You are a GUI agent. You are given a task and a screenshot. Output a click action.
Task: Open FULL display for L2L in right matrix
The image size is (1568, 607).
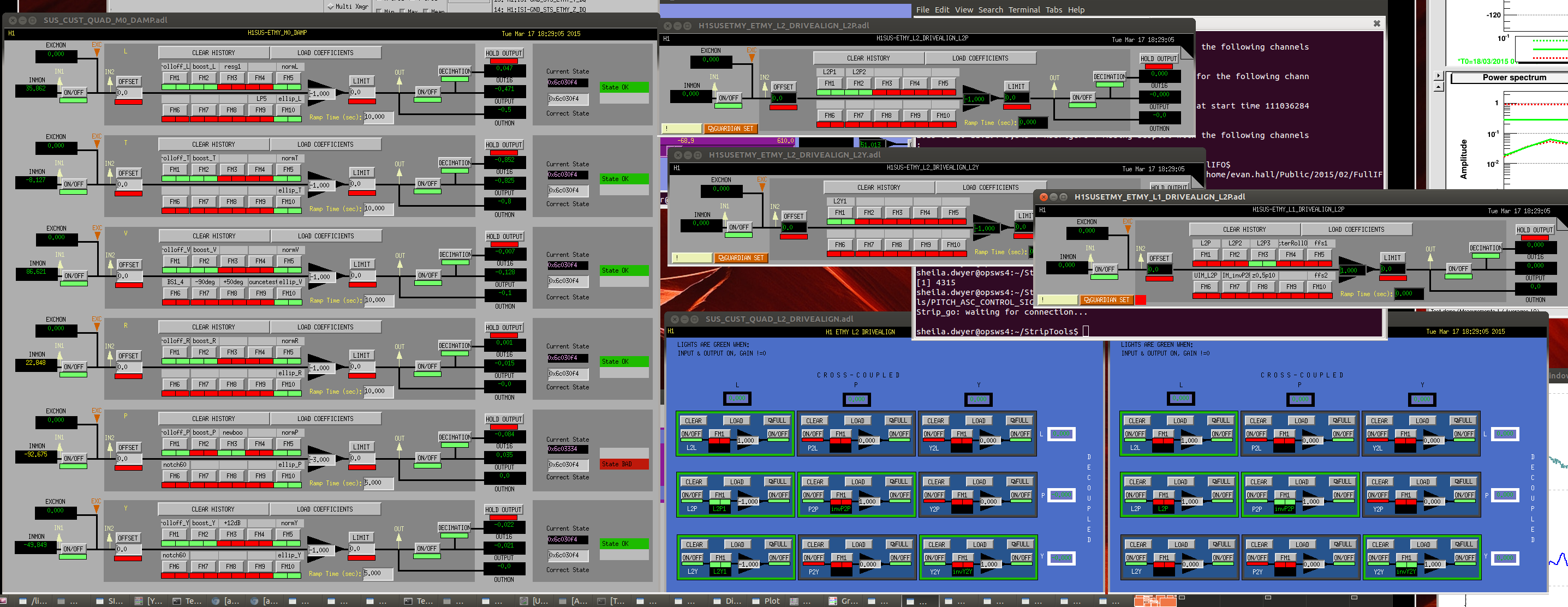coord(1220,420)
